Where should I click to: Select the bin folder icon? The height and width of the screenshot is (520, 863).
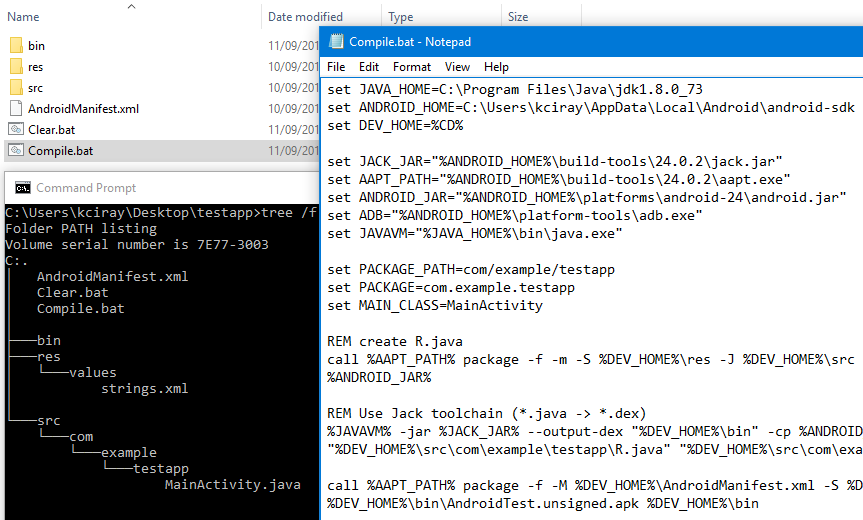(x=17, y=46)
